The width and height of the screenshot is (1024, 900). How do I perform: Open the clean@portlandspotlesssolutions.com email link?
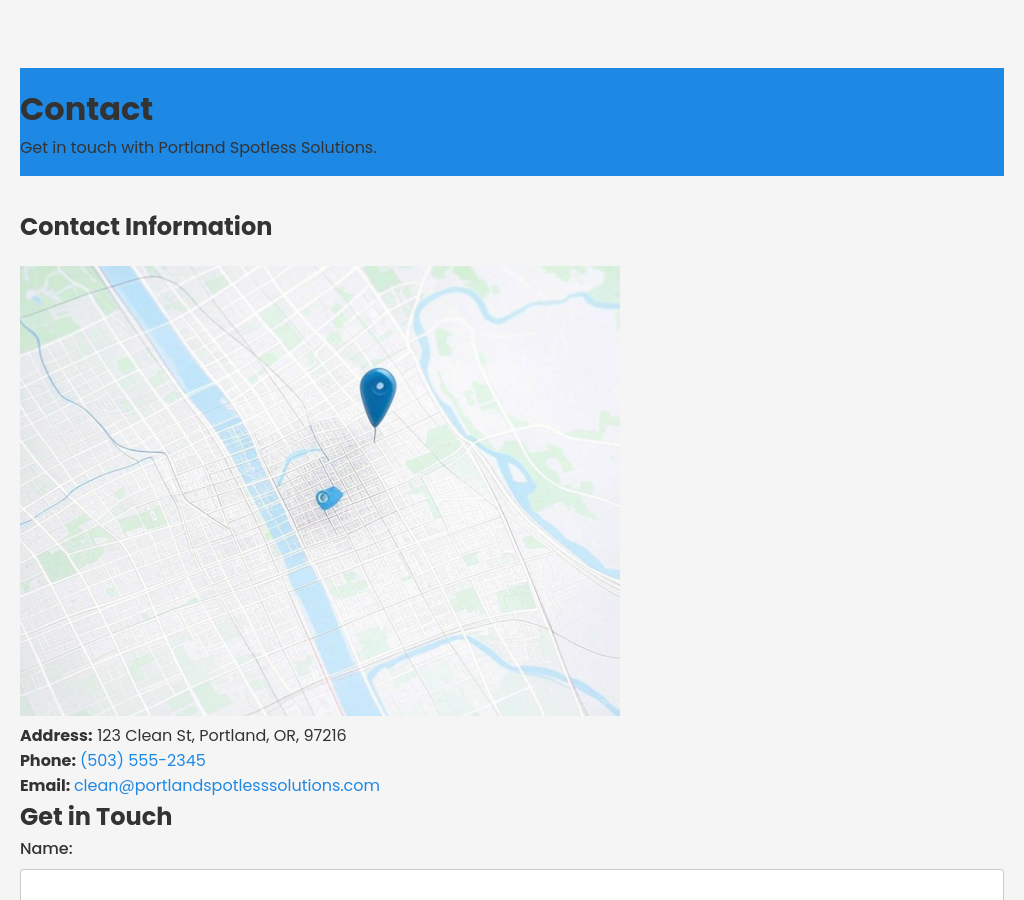coord(226,786)
